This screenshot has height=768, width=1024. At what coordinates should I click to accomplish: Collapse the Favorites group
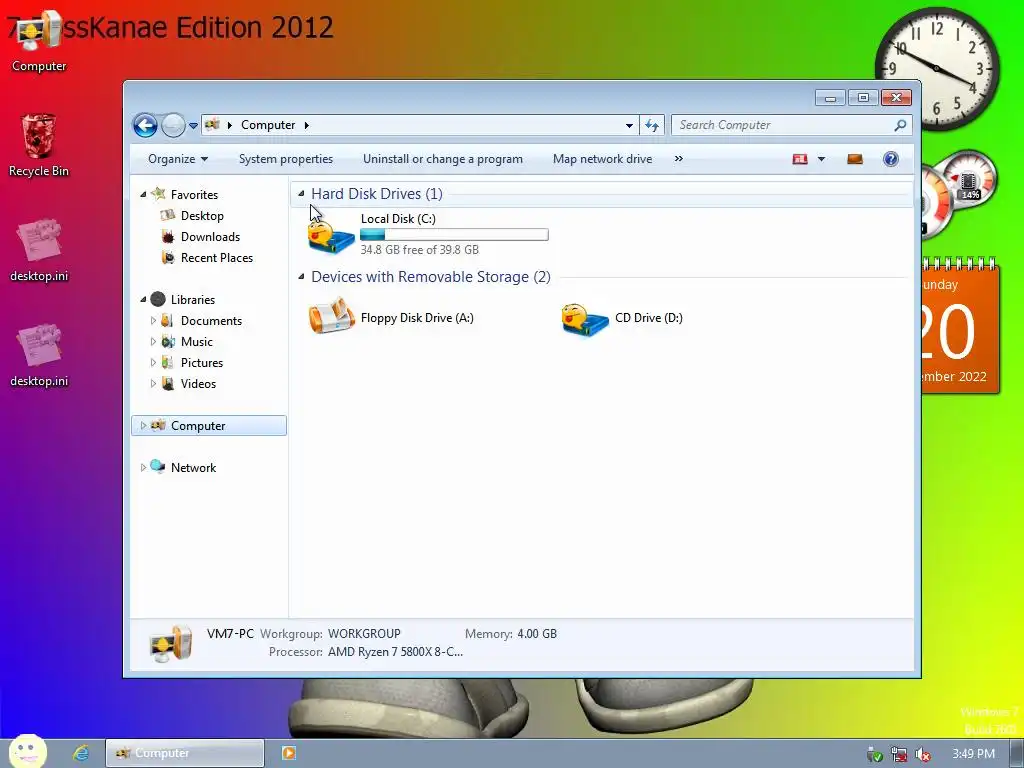143,194
